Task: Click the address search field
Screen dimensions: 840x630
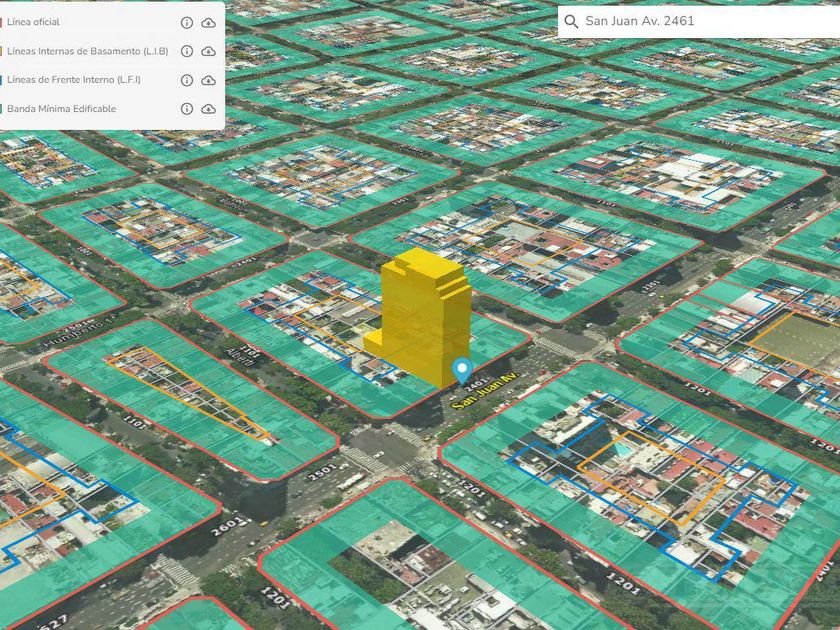Action: pyautogui.click(x=699, y=21)
